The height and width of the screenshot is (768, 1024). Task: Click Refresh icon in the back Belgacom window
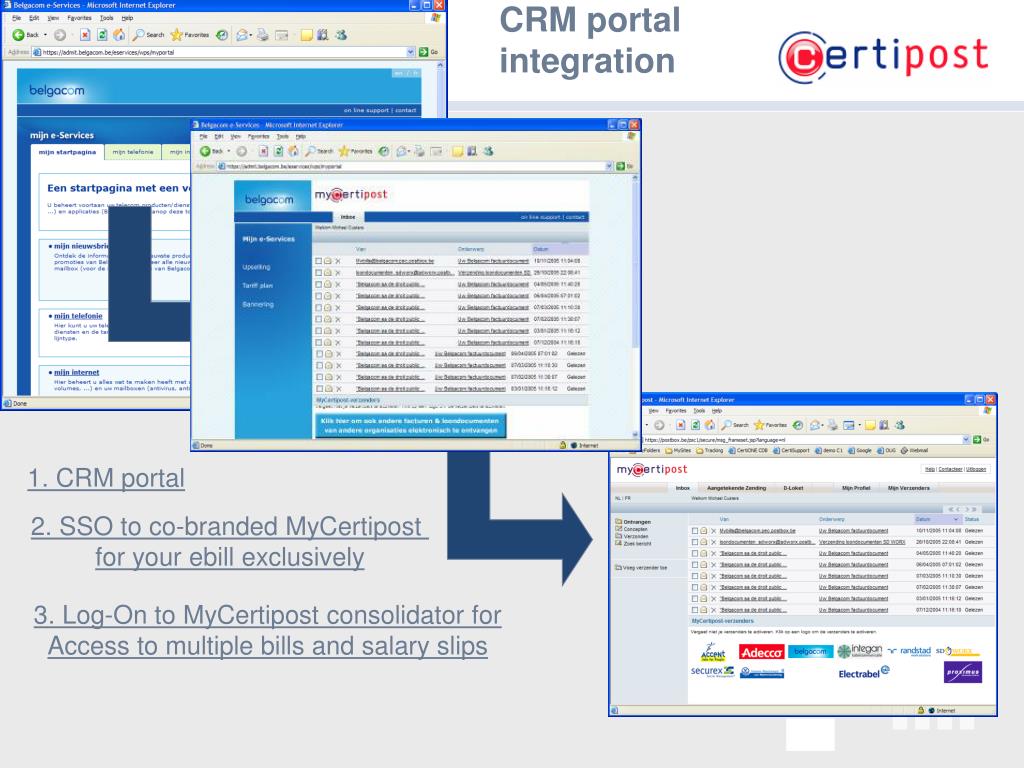[x=103, y=35]
